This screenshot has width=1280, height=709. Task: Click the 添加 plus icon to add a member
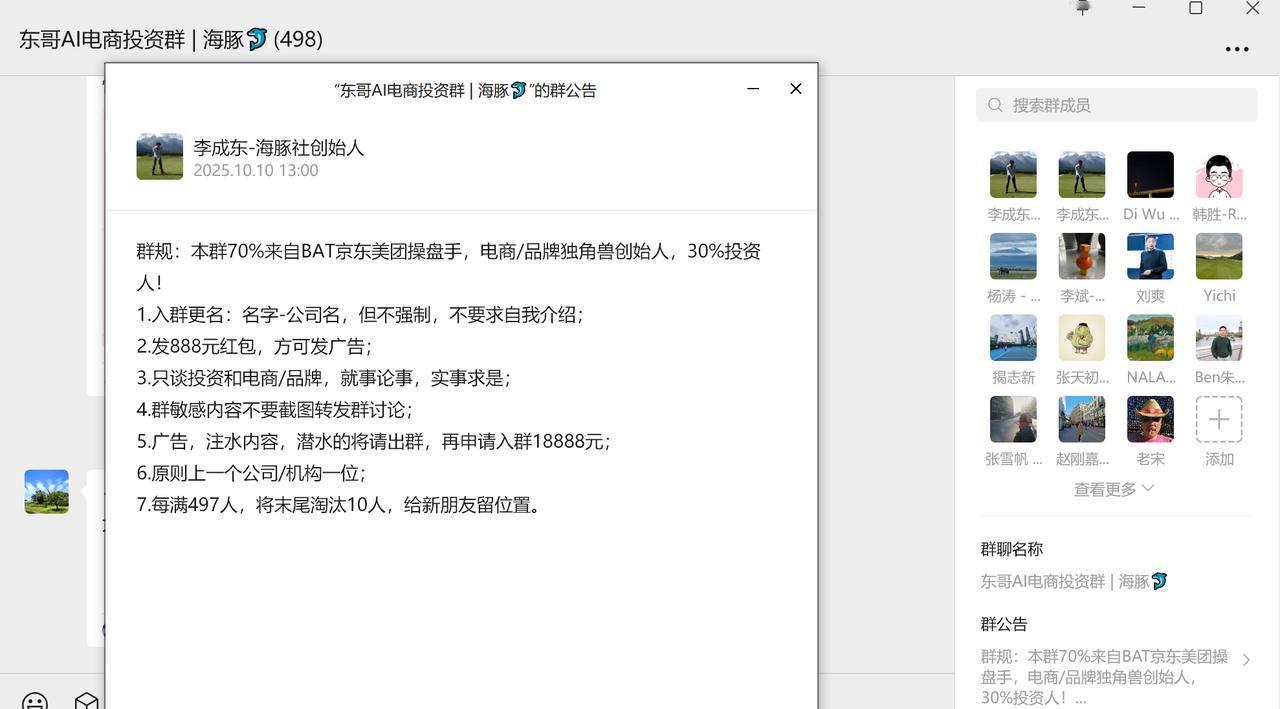coord(1218,419)
